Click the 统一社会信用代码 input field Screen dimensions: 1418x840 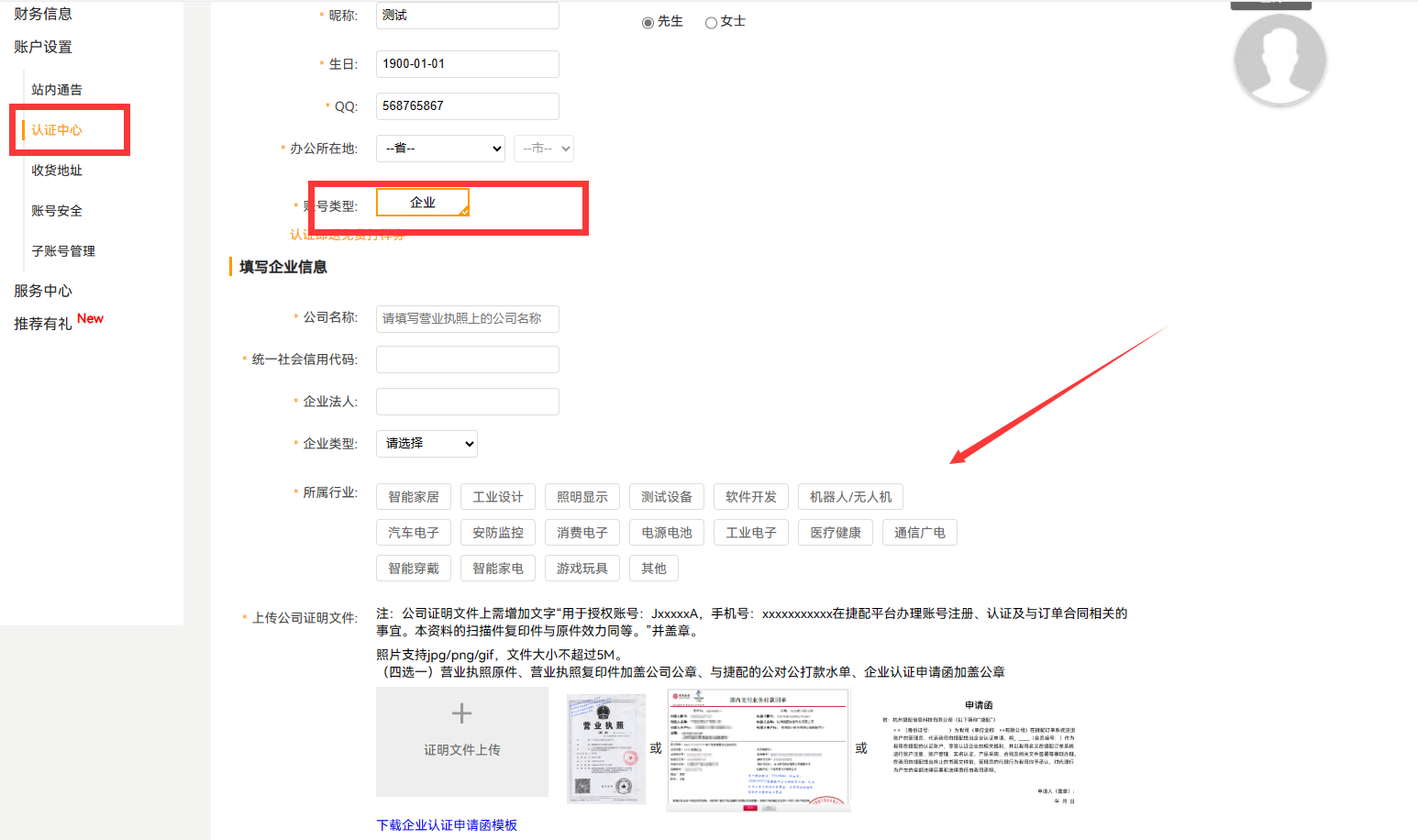click(467, 359)
